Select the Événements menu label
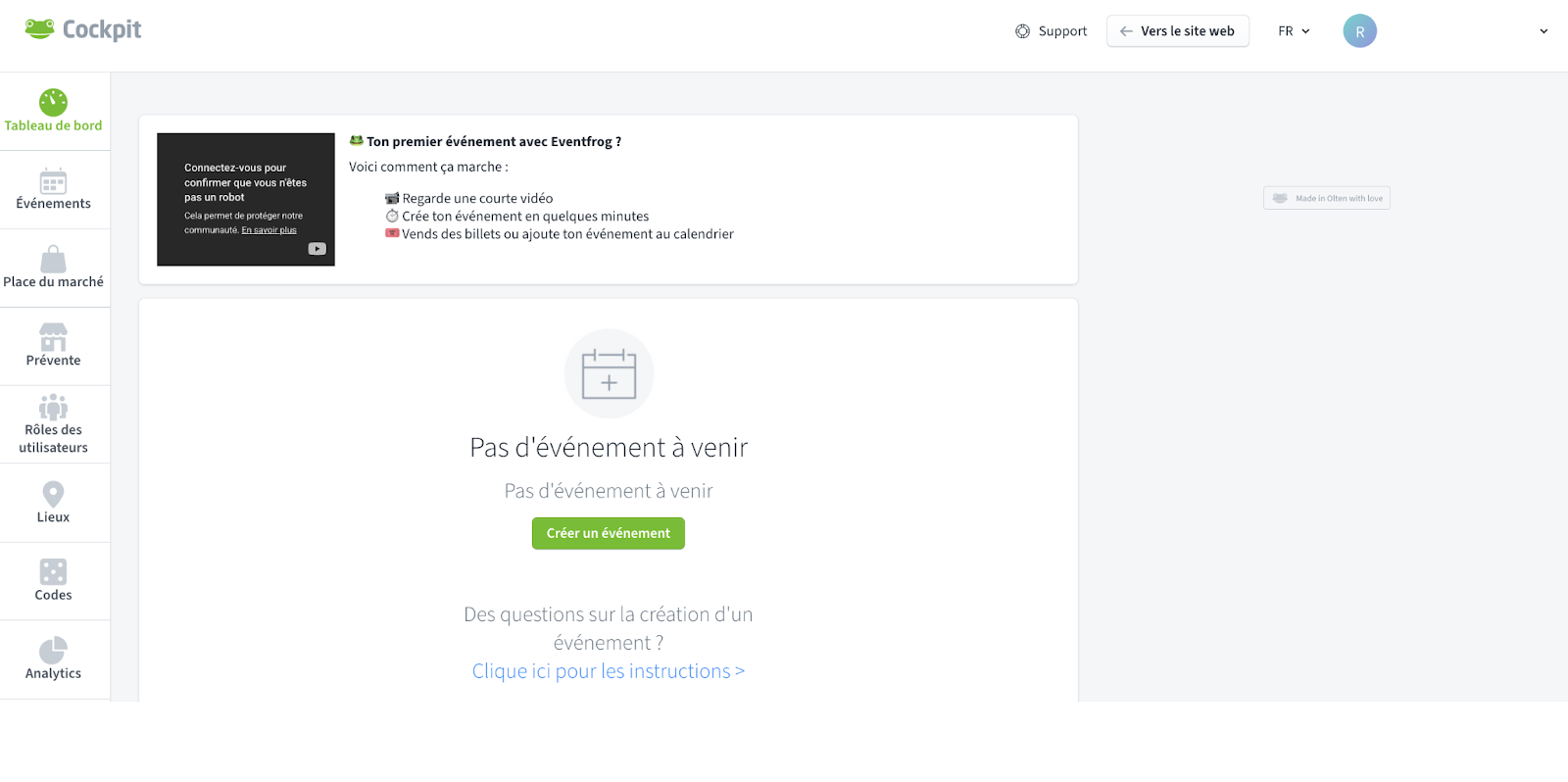This screenshot has height=782, width=1568. pos(53,204)
